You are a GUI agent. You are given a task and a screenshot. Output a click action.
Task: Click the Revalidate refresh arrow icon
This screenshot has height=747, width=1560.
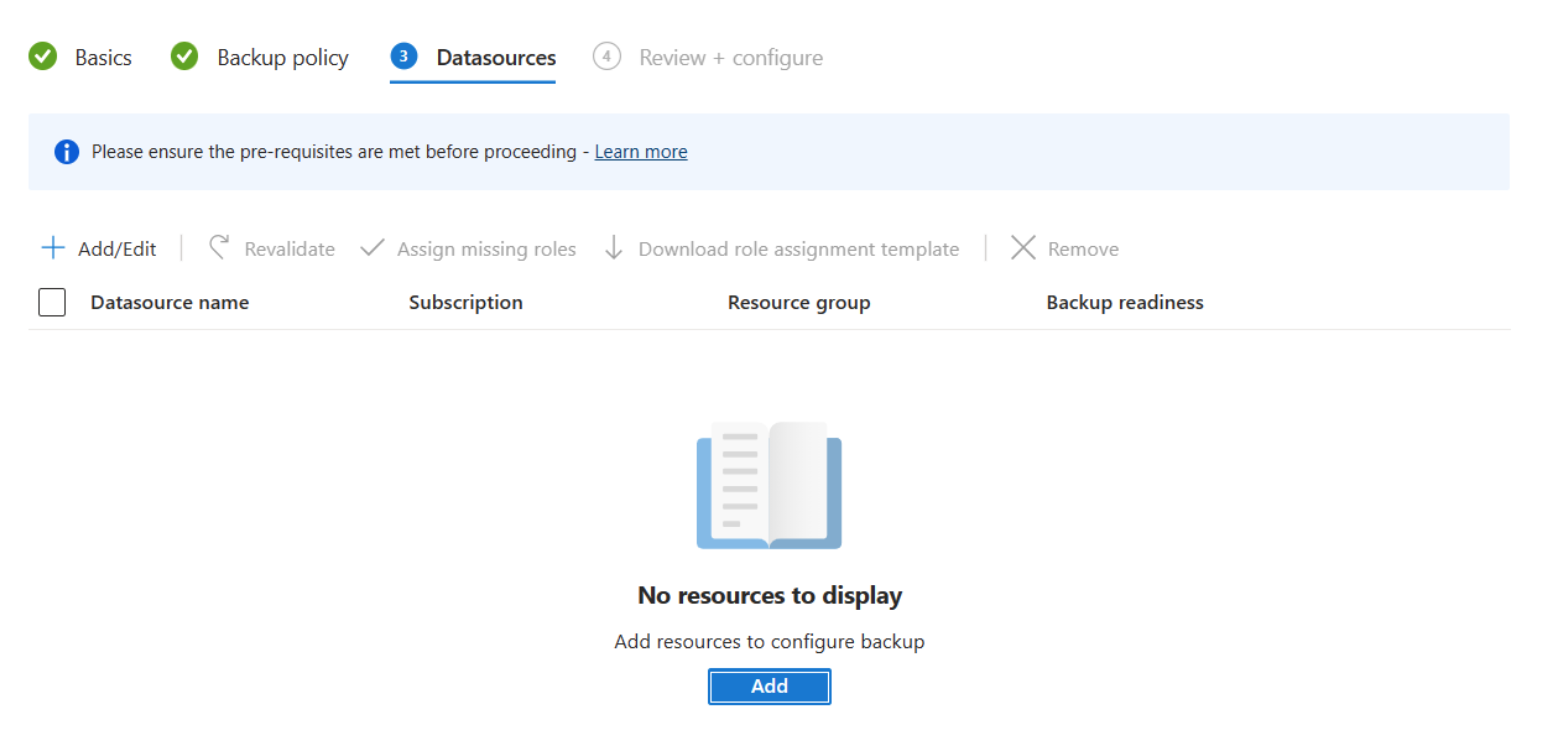(219, 248)
